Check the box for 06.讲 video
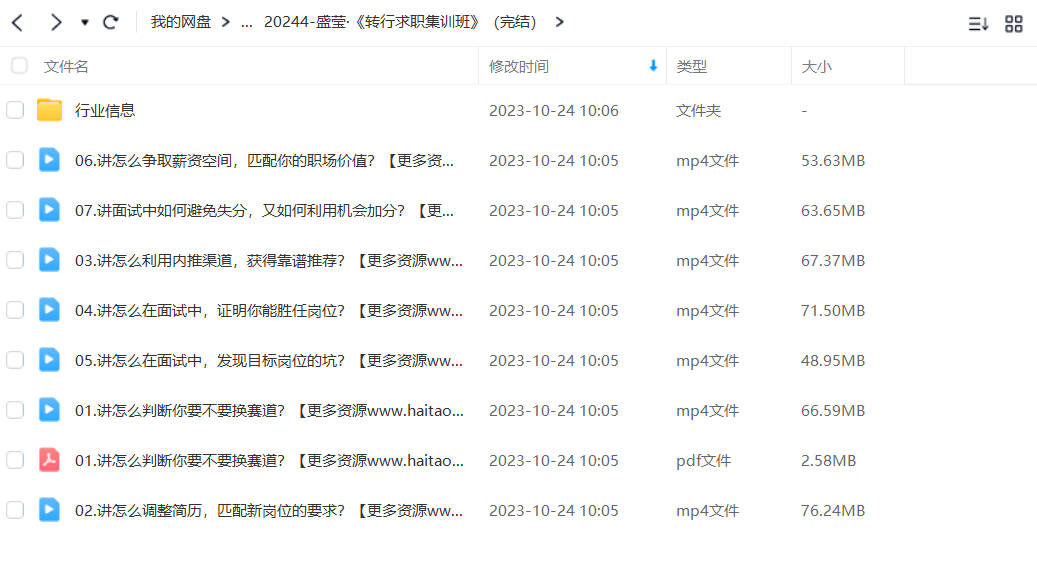 point(15,160)
